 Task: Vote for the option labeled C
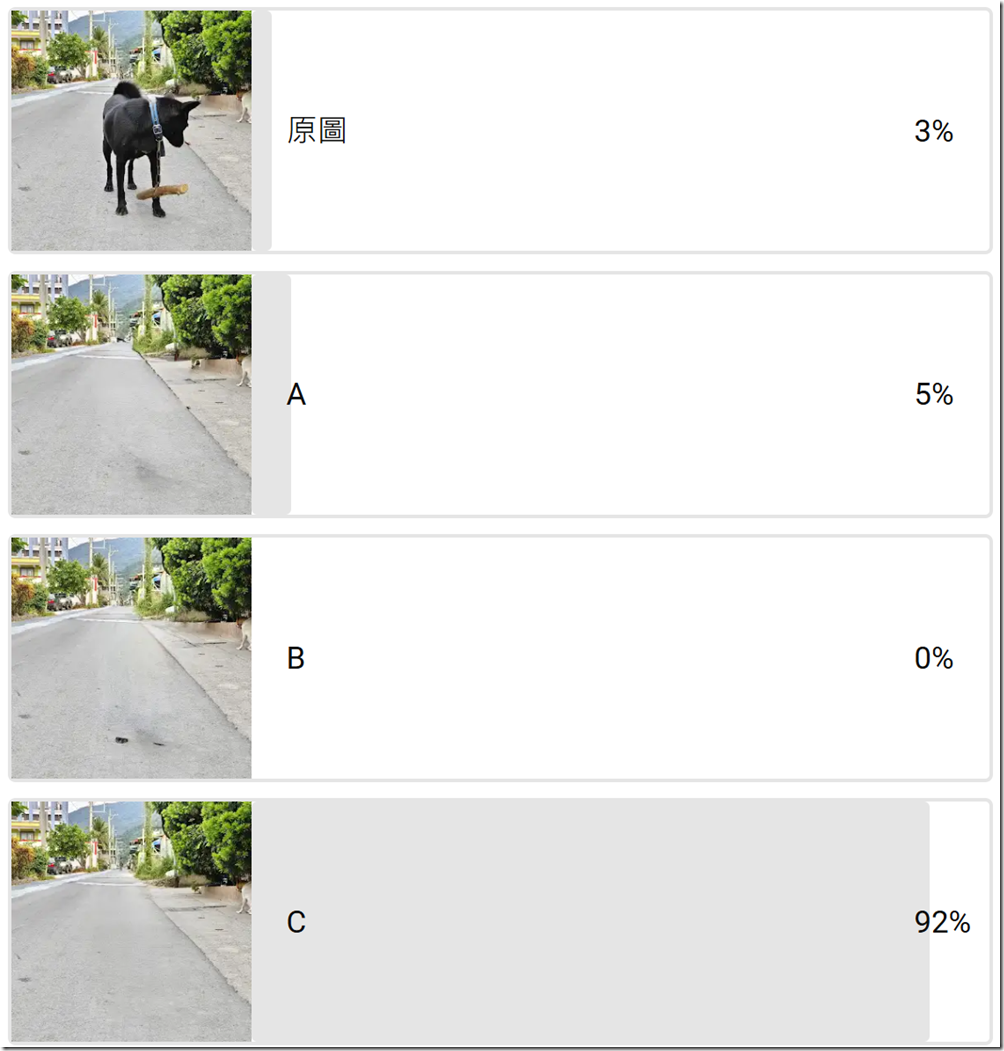(x=296, y=922)
